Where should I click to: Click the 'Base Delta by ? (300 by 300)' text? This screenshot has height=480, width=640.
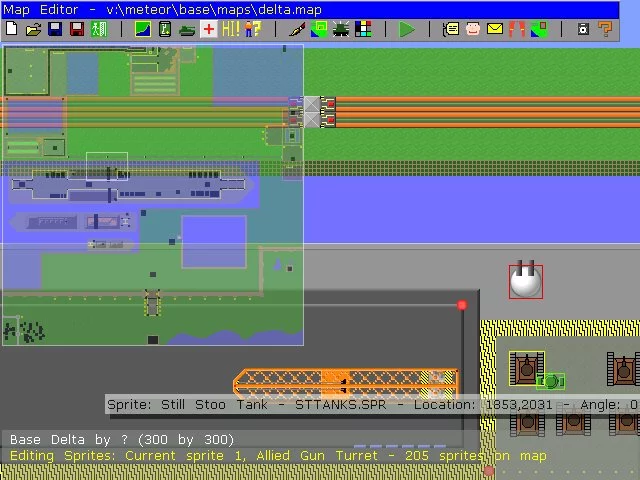coord(122,440)
